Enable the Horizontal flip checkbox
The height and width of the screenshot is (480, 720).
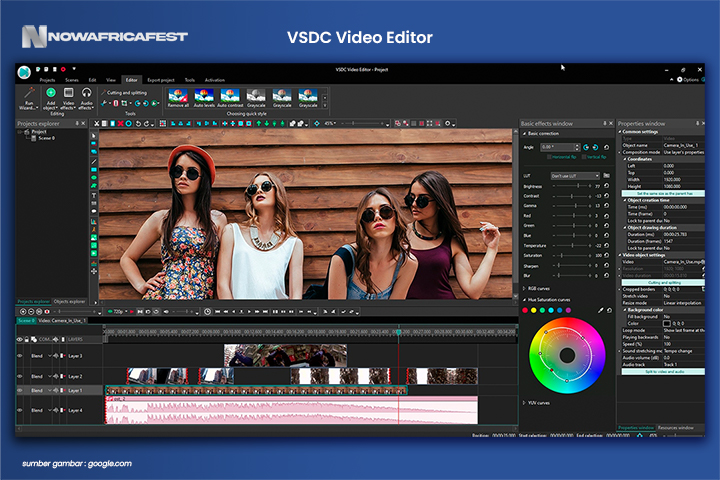tap(549, 157)
